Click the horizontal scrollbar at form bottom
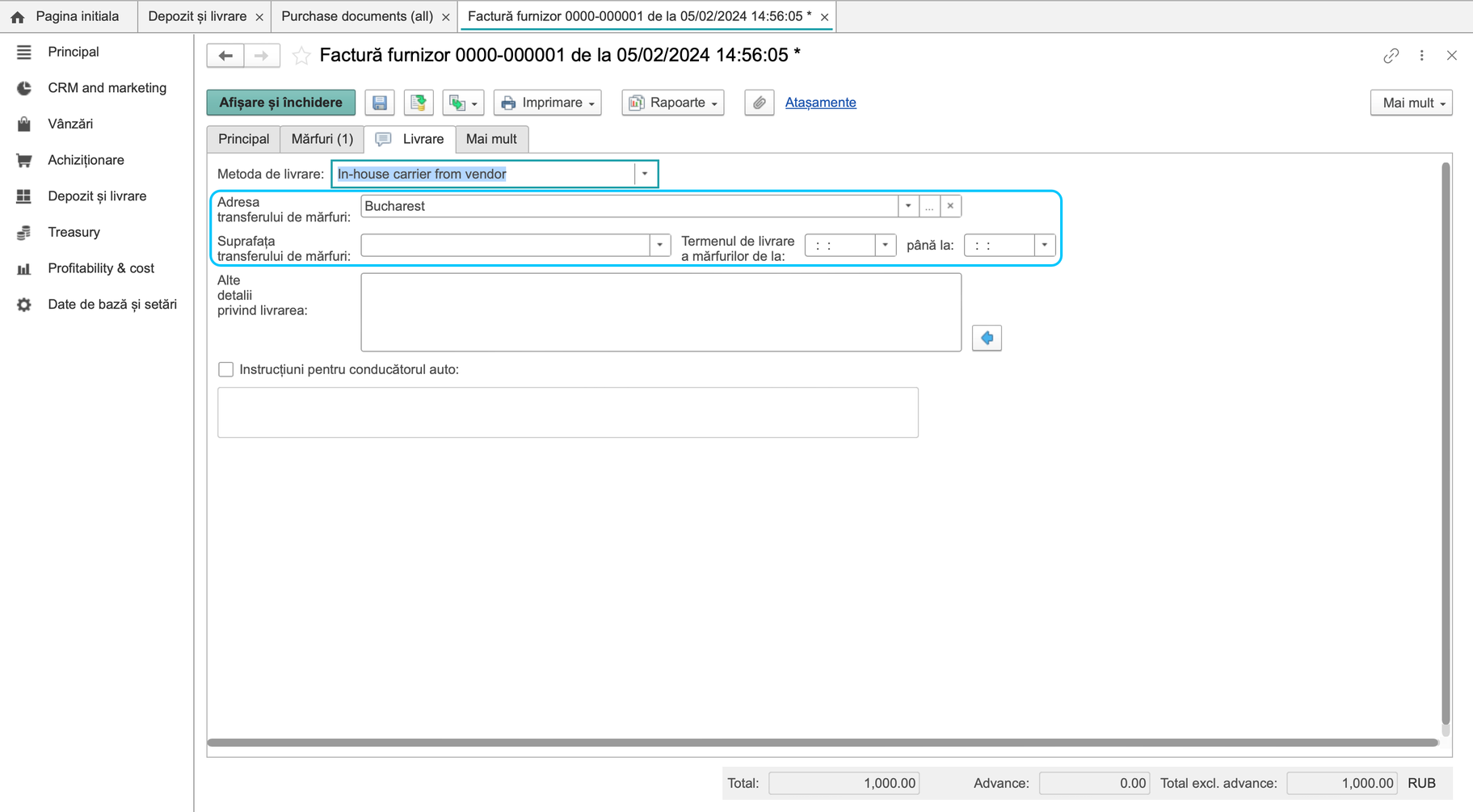Screen dimensions: 1473x812 pyautogui.click(x=823, y=743)
